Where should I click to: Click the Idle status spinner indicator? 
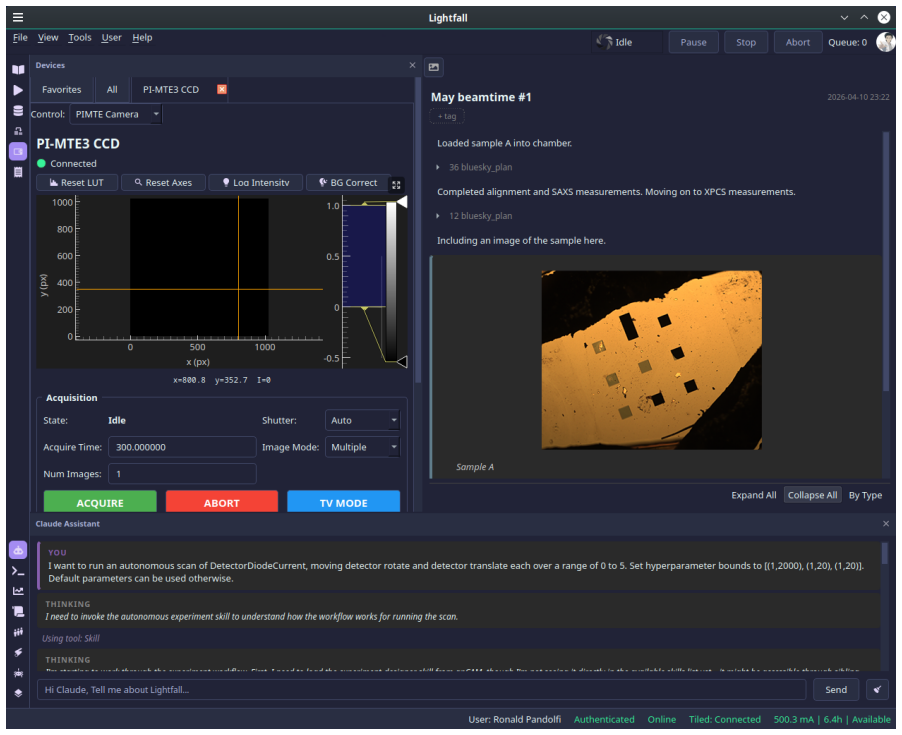pos(605,42)
